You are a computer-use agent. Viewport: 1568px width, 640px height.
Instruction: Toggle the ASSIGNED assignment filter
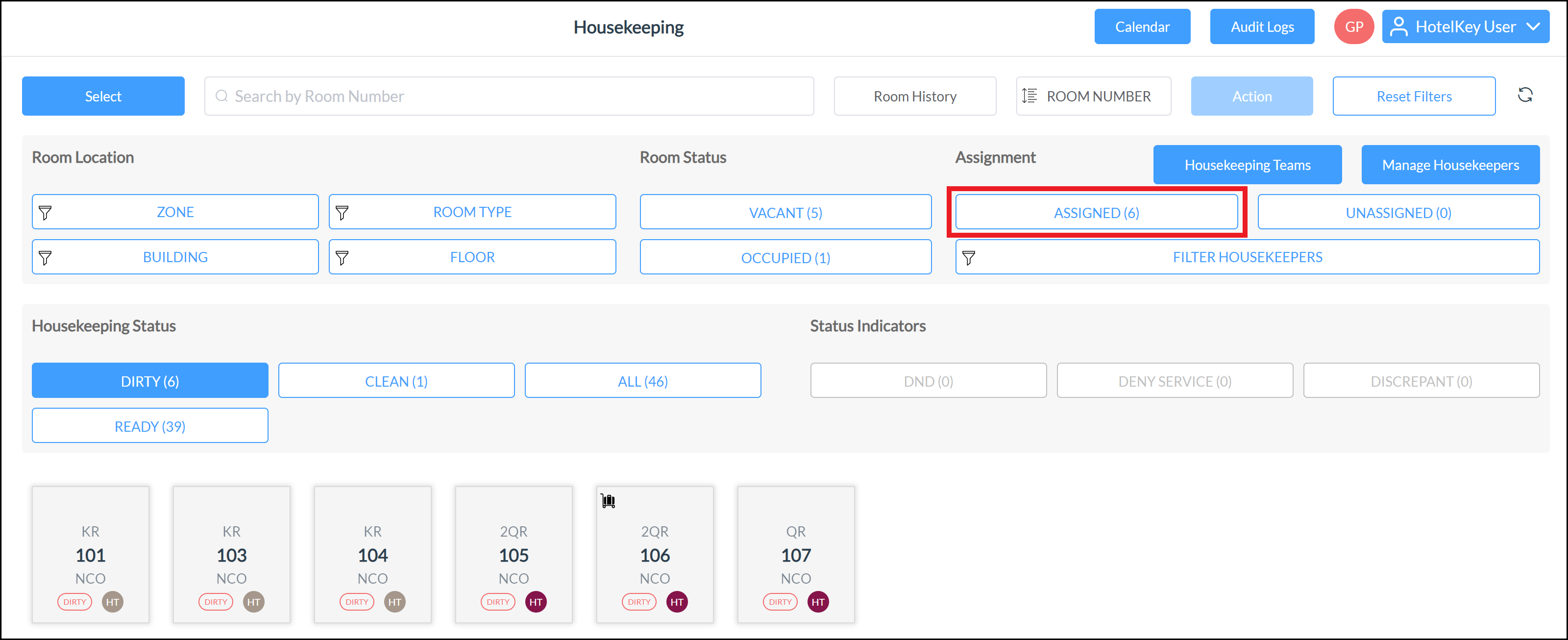(x=1096, y=212)
